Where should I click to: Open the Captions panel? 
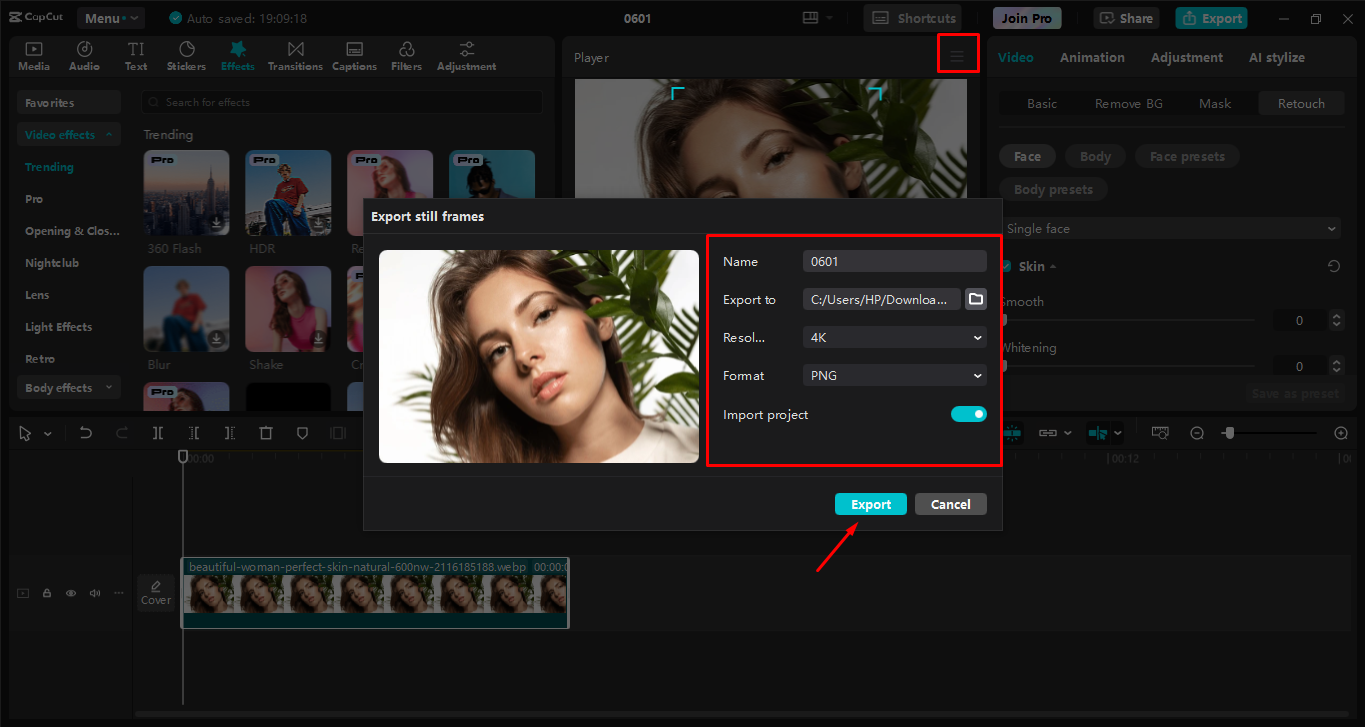[x=354, y=56]
